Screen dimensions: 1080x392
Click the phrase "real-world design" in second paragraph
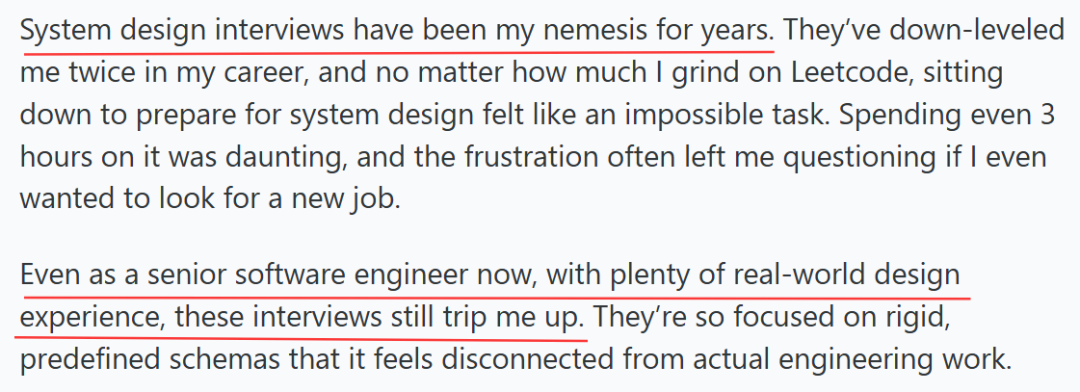point(847,276)
